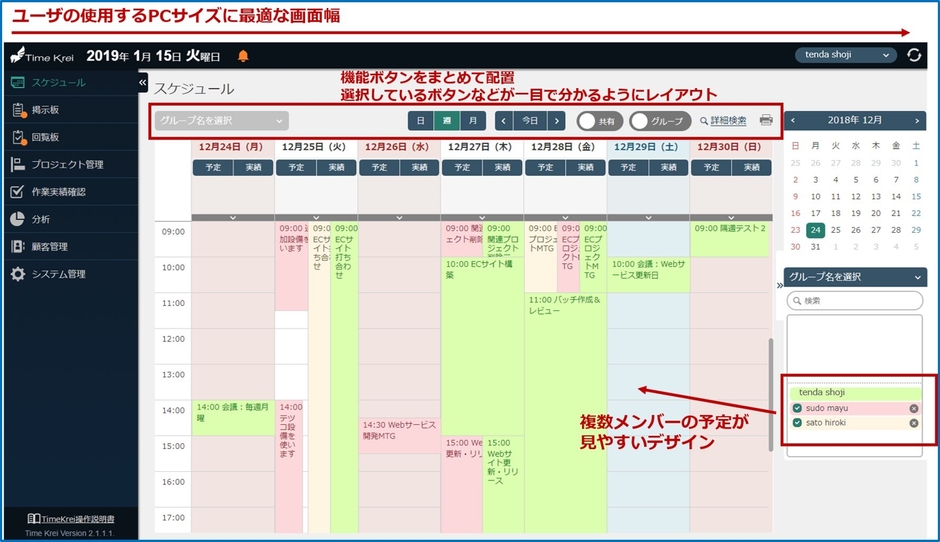This screenshot has width=940, height=542.
Task: Click the manual book icon
Action: [x=34, y=519]
